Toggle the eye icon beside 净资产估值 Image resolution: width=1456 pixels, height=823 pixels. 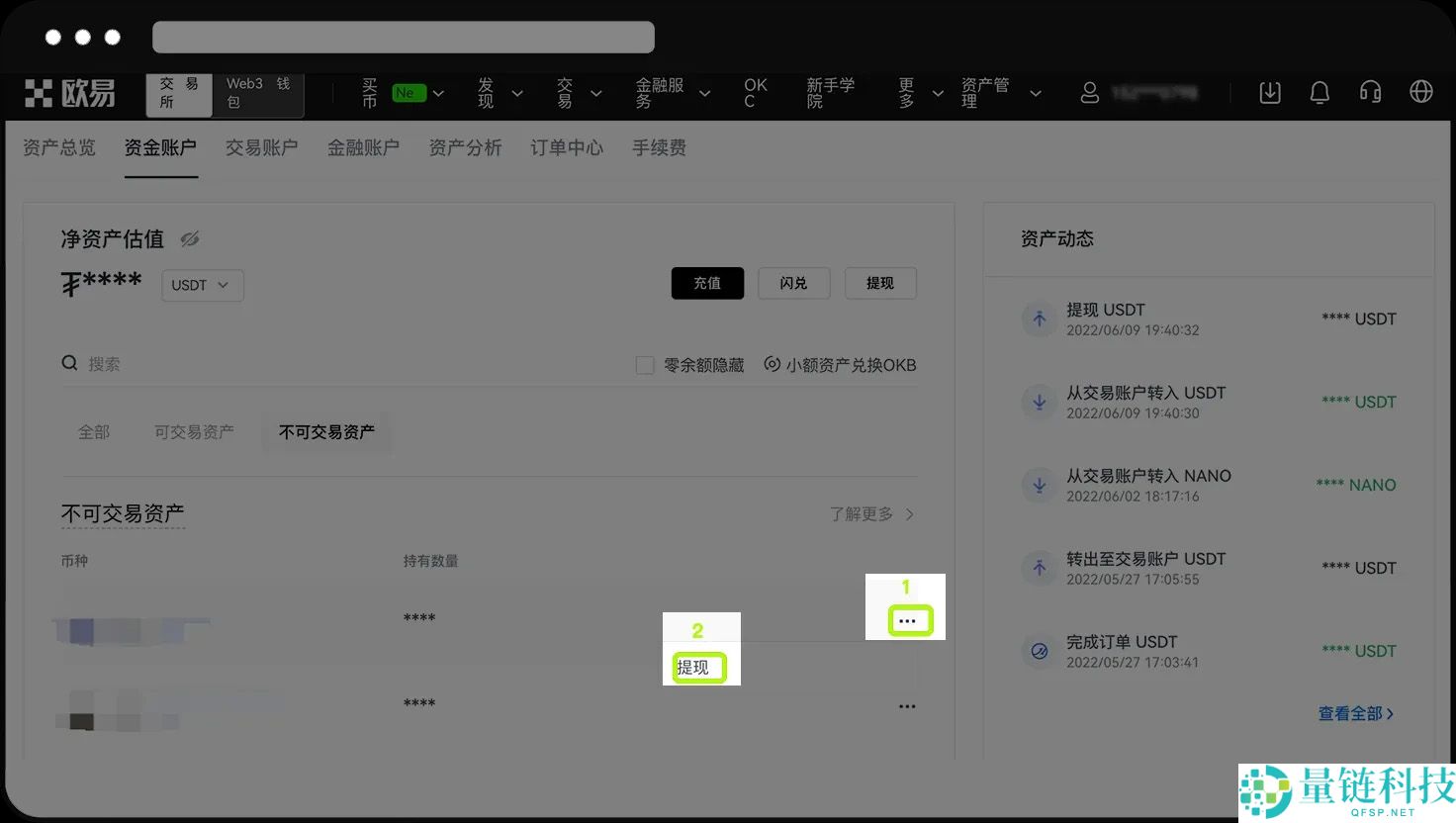coord(190,238)
